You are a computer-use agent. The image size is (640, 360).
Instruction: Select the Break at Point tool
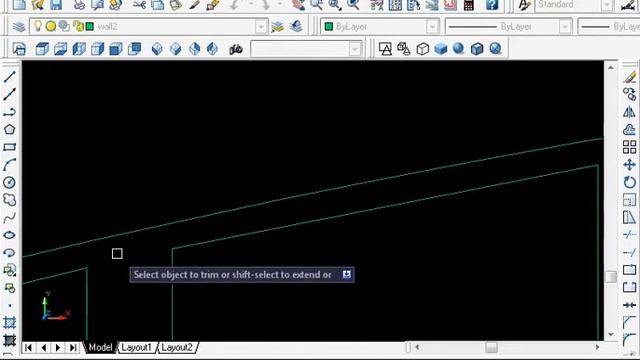coord(630,270)
